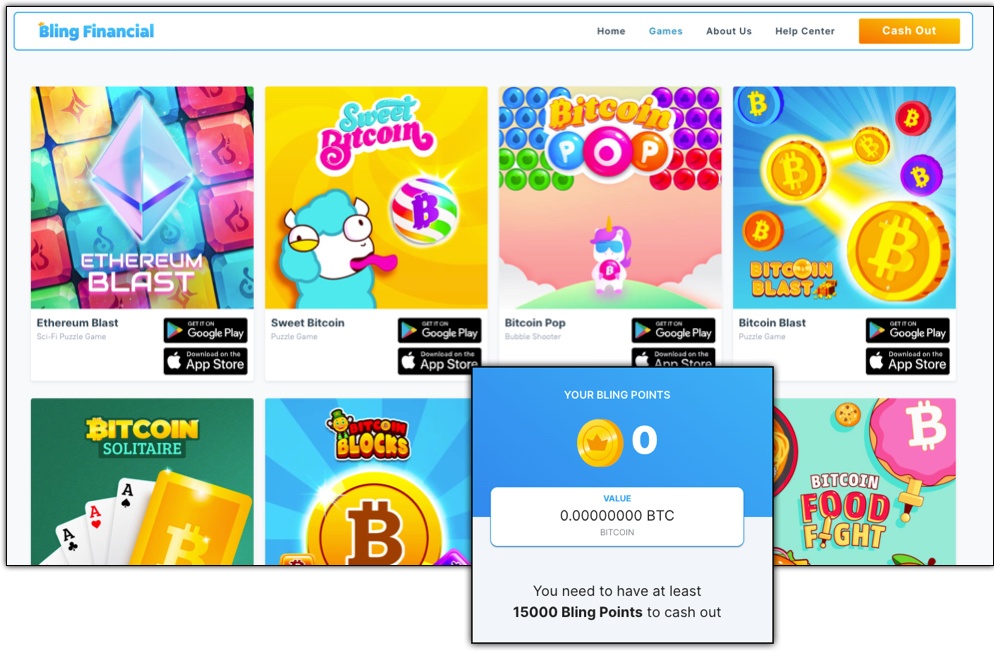994x651 pixels.
Task: Open the About Us page
Action: [x=729, y=31]
